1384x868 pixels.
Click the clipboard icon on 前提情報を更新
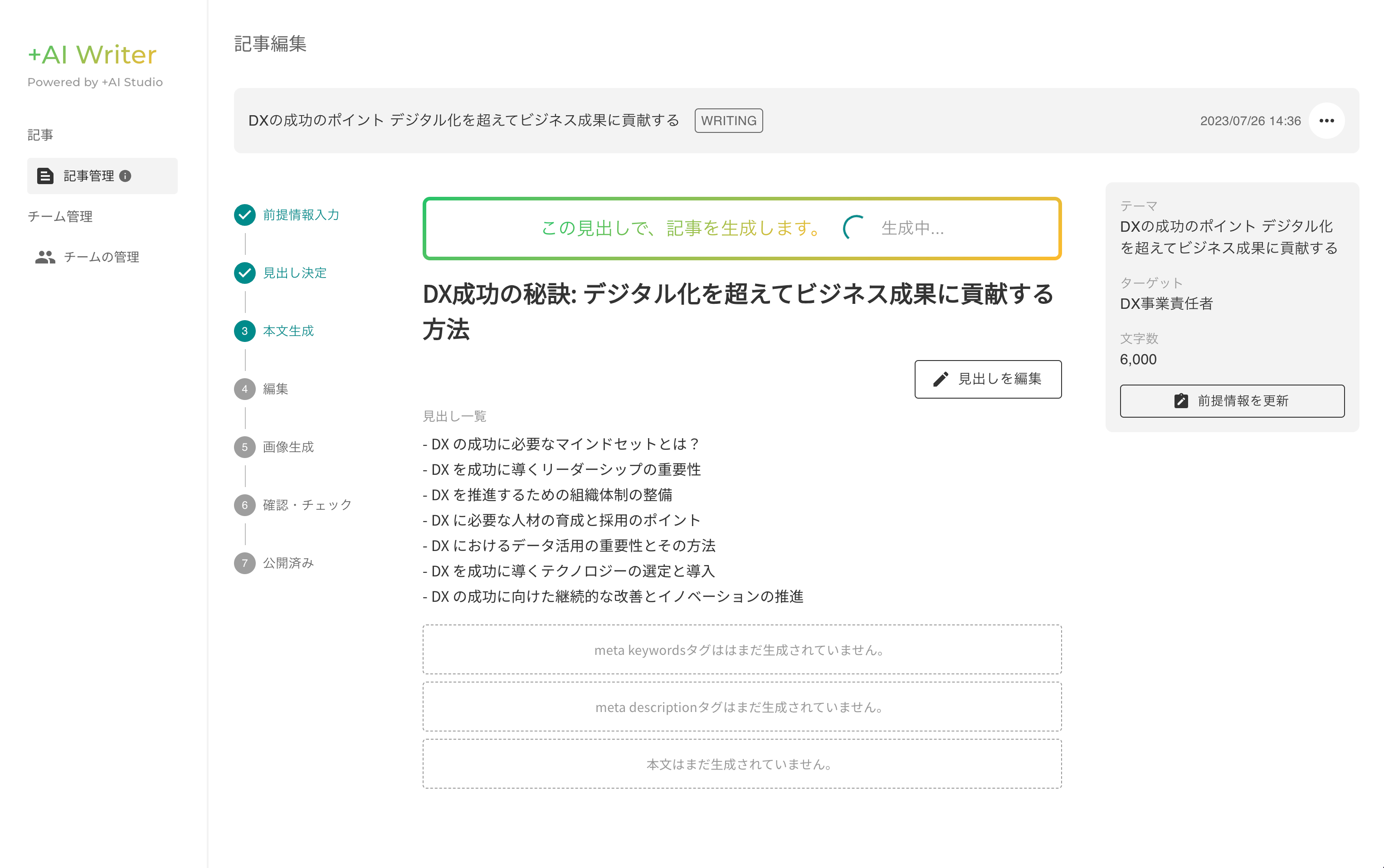point(1181,401)
